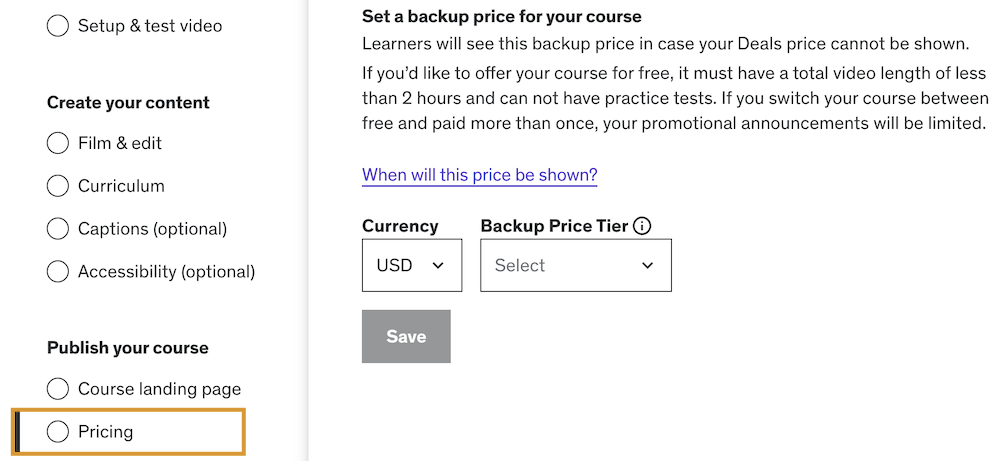Click the circle beside Captions (optional)
The image size is (1000, 461).
point(58,229)
